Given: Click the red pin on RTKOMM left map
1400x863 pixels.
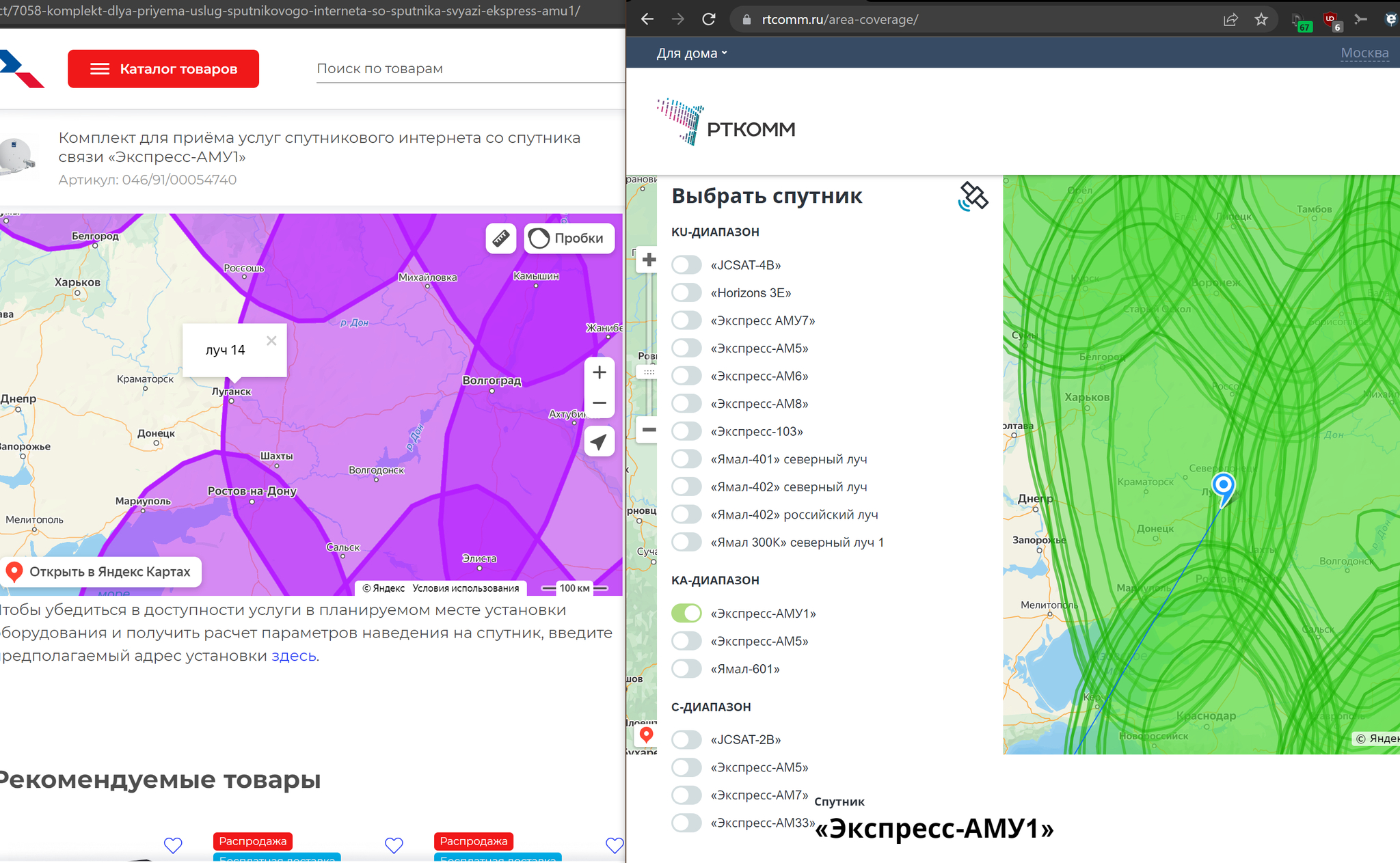Looking at the screenshot, I should [x=646, y=735].
